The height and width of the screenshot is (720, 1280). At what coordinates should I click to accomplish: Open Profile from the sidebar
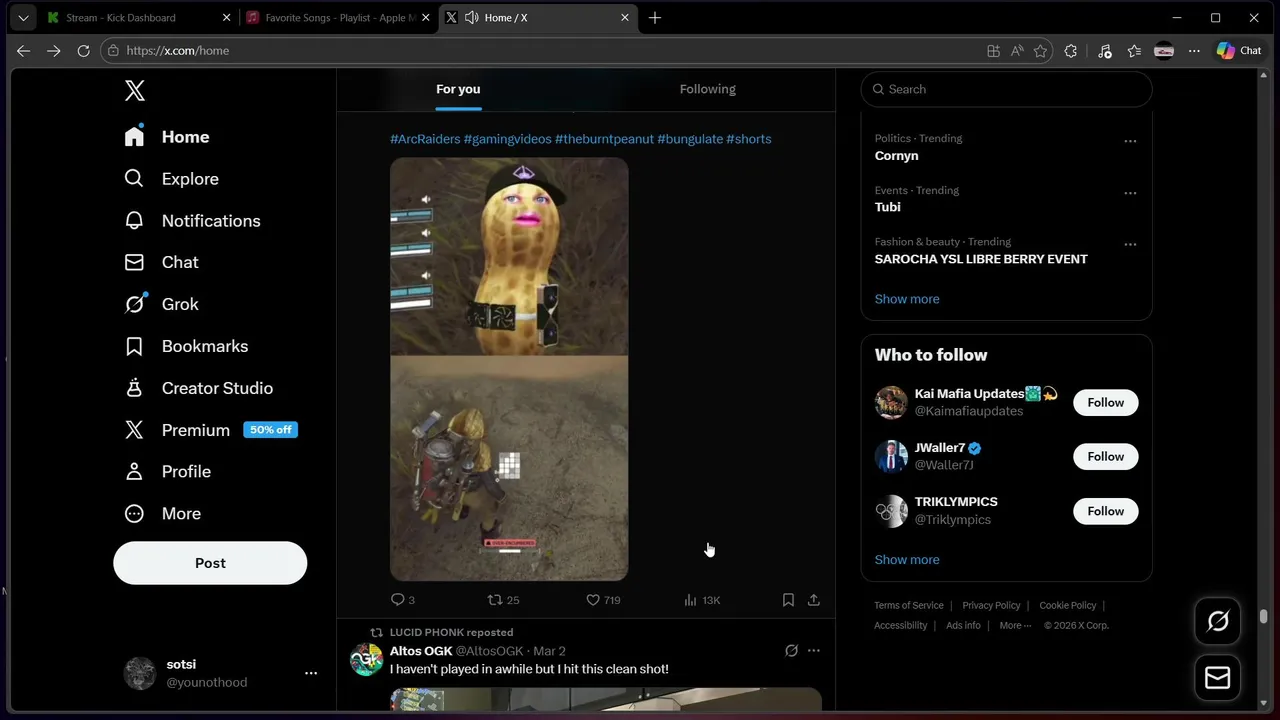coord(167,471)
